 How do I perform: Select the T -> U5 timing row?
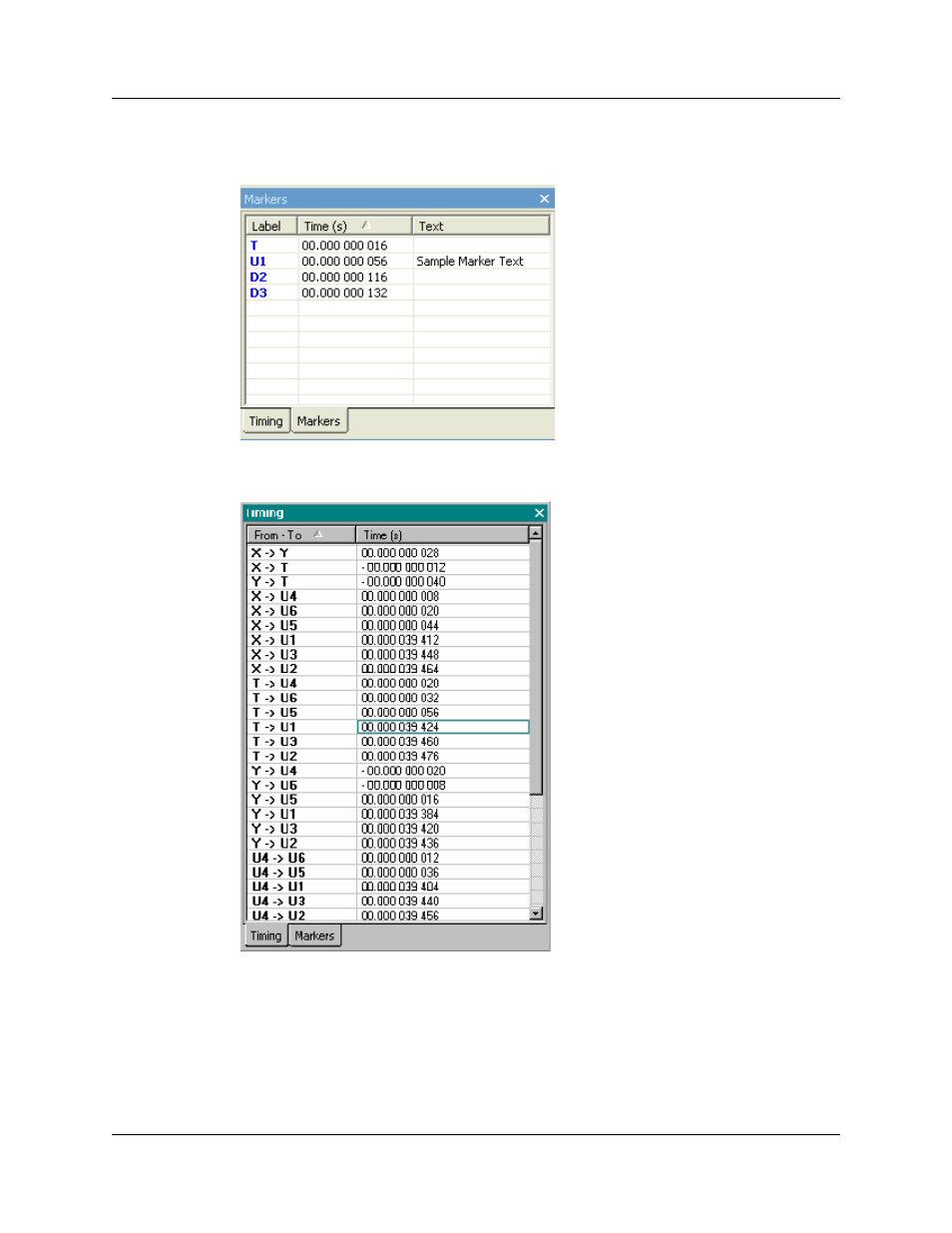point(388,713)
